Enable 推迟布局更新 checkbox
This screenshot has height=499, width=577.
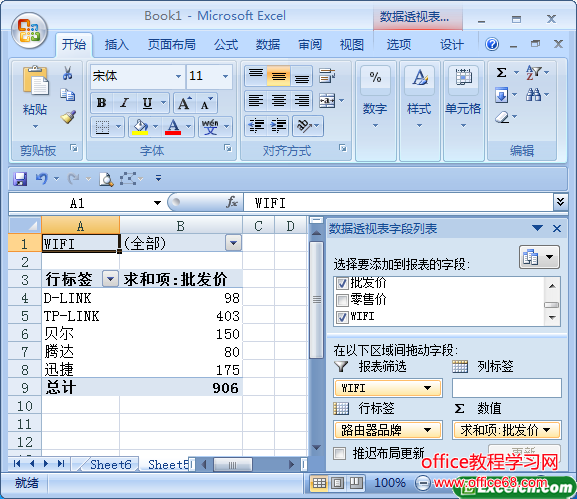tap(339, 453)
